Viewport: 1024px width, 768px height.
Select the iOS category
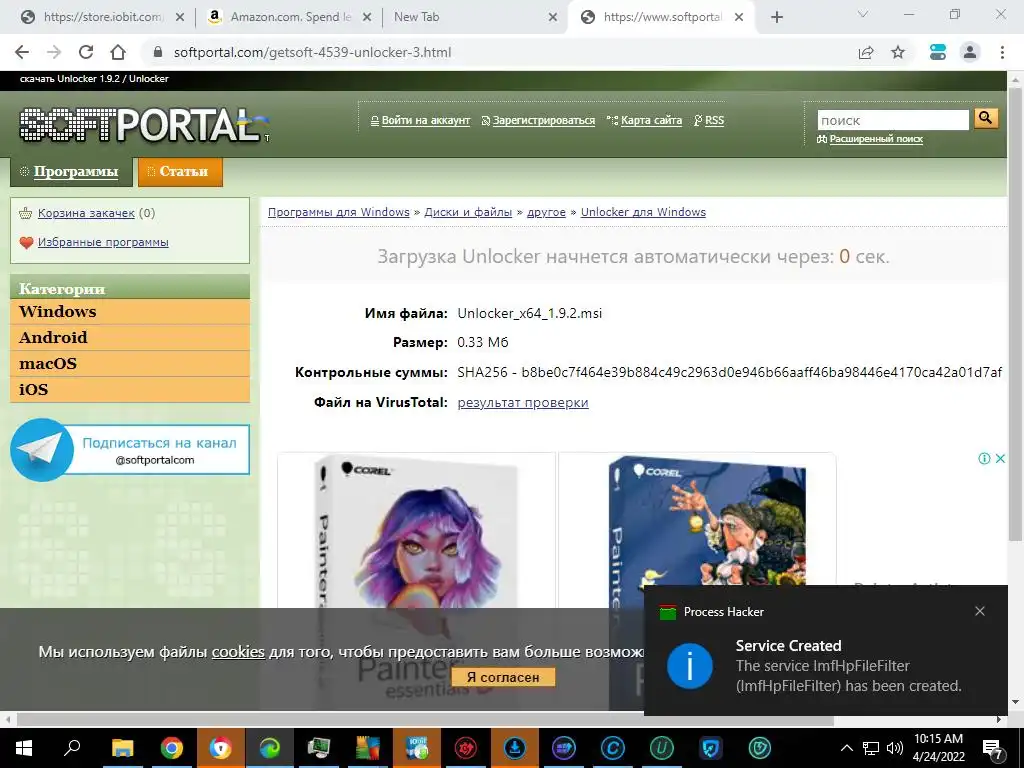tap(130, 389)
